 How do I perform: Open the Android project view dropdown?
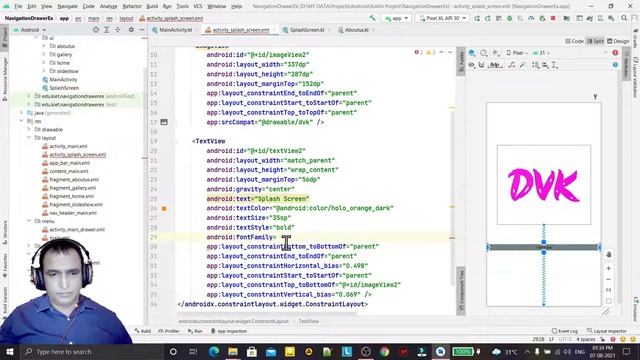click(30, 30)
